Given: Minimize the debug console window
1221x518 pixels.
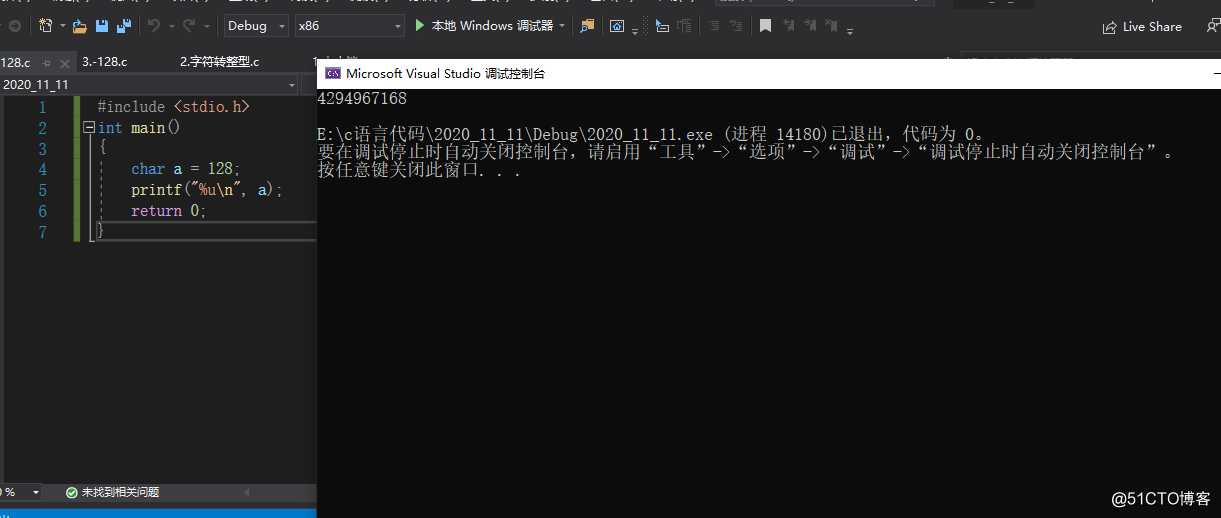Looking at the screenshot, I should point(1216,73).
